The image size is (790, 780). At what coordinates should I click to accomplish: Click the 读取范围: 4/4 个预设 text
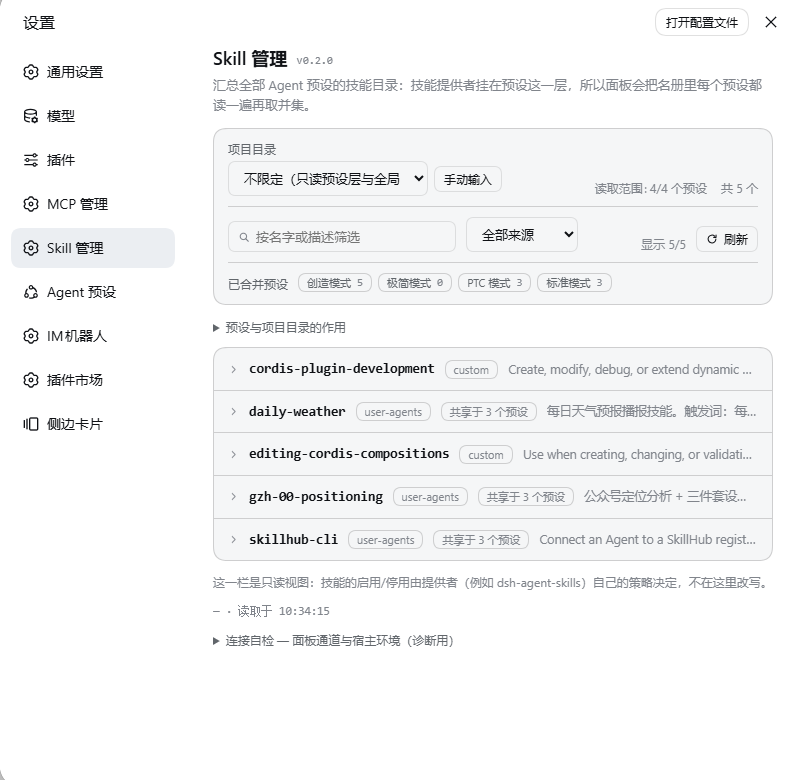(x=650, y=189)
